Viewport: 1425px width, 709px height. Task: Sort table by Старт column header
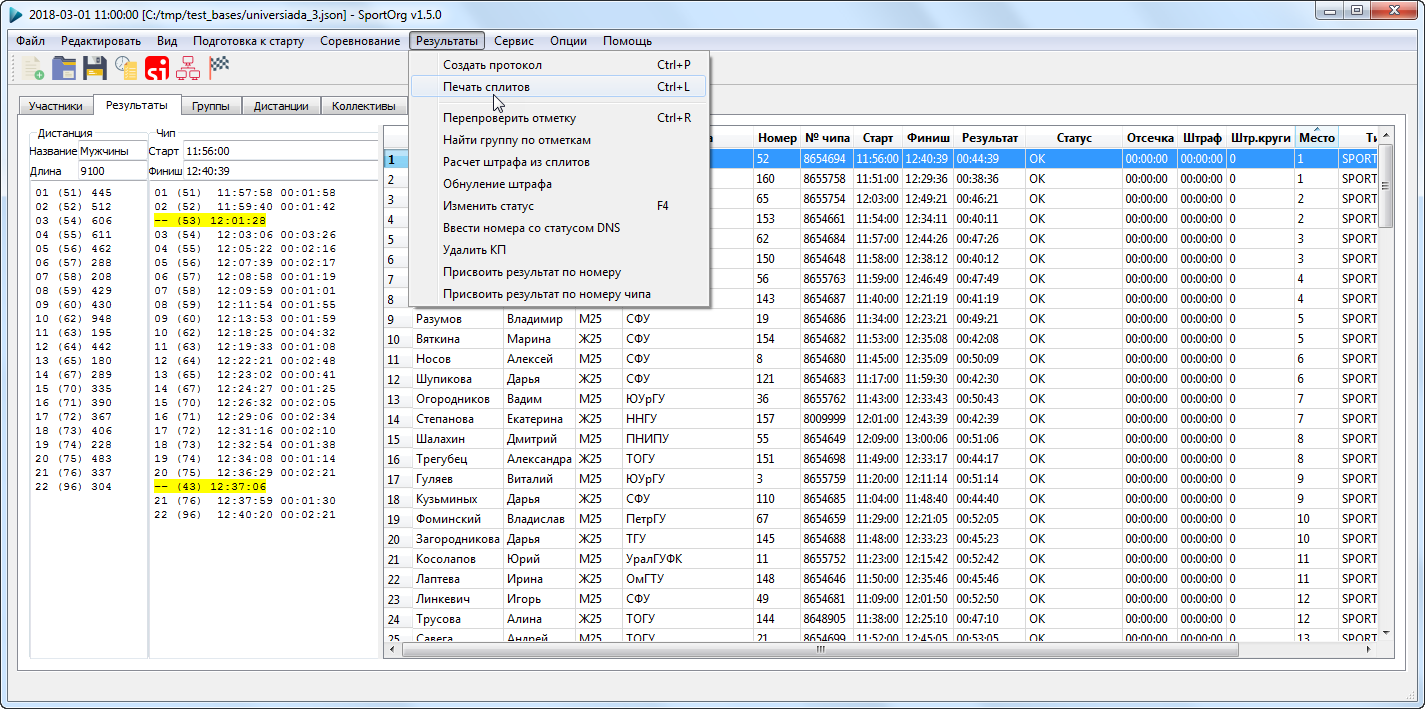pos(878,138)
